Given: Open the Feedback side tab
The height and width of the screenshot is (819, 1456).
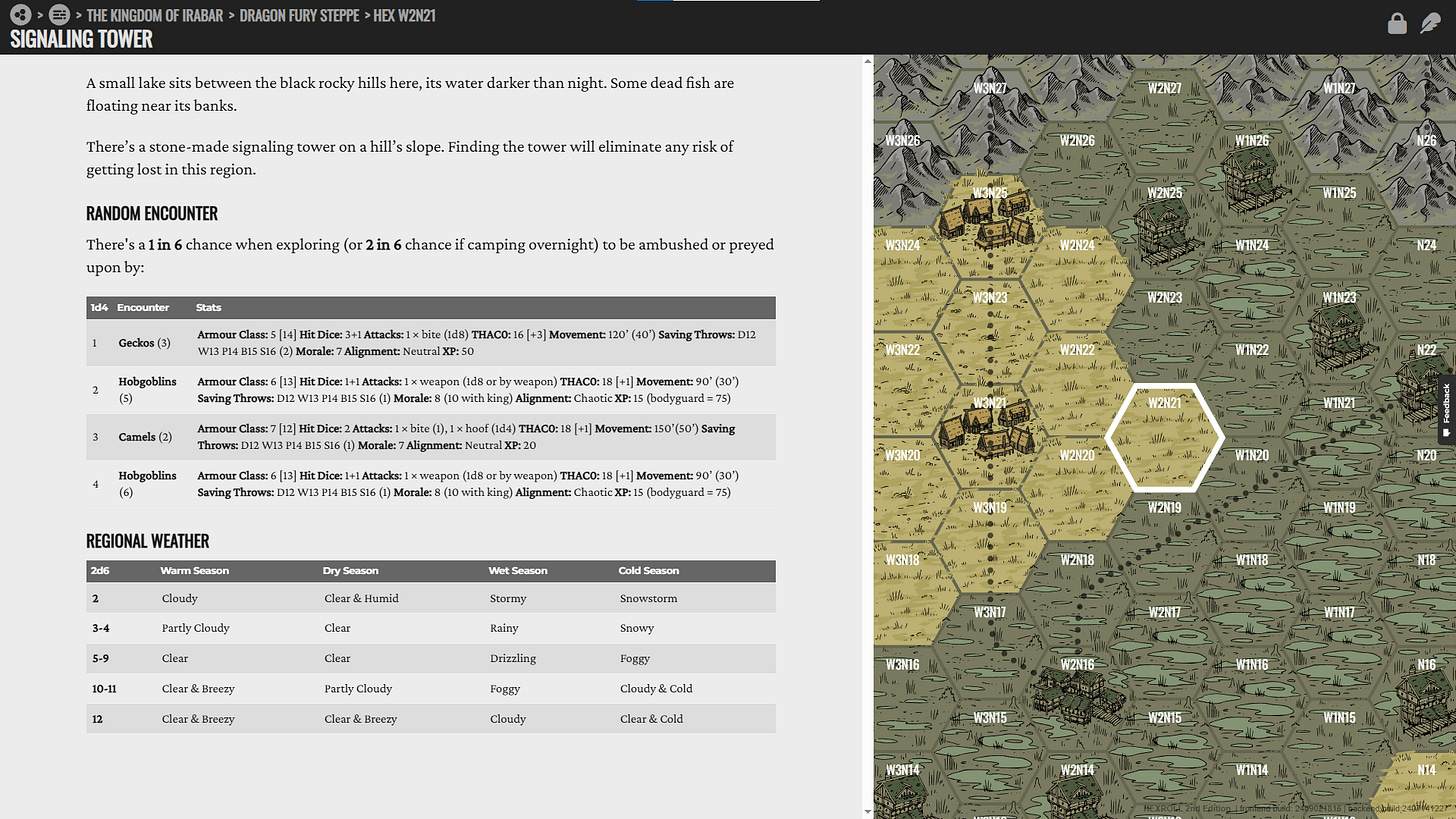Looking at the screenshot, I should (1446, 410).
